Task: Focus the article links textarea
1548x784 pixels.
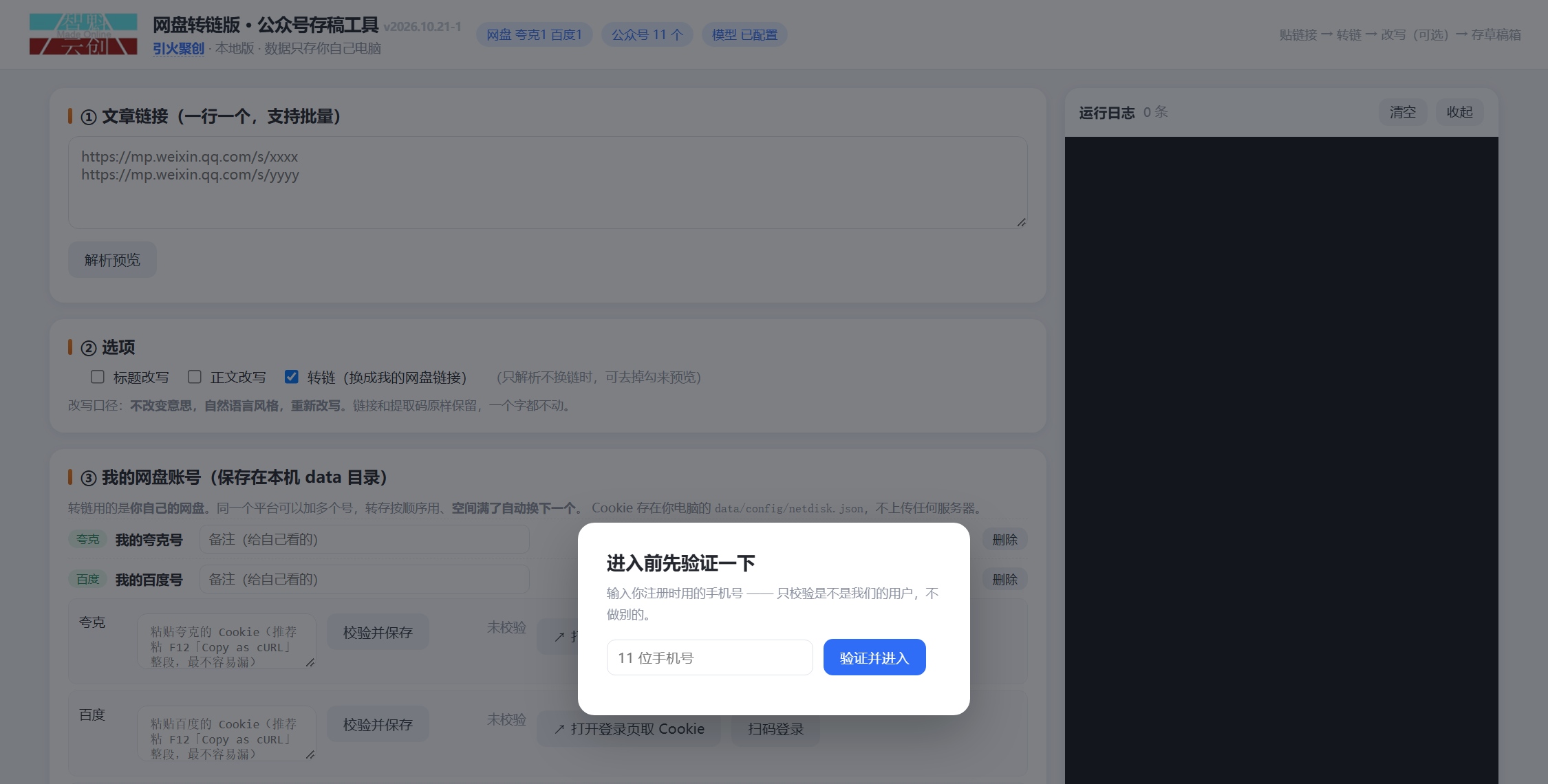Action: tap(548, 182)
